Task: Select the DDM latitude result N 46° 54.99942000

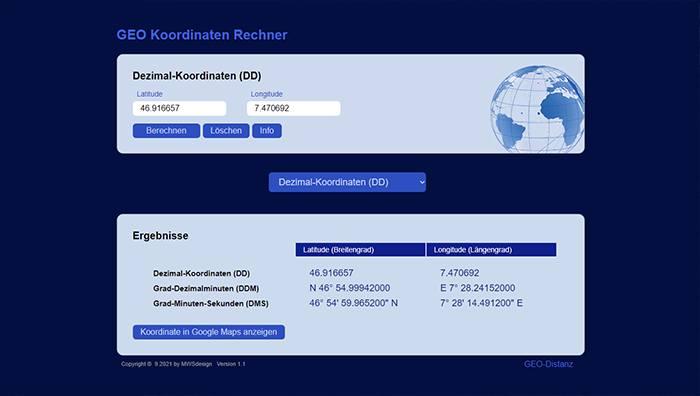Action: tap(350, 288)
